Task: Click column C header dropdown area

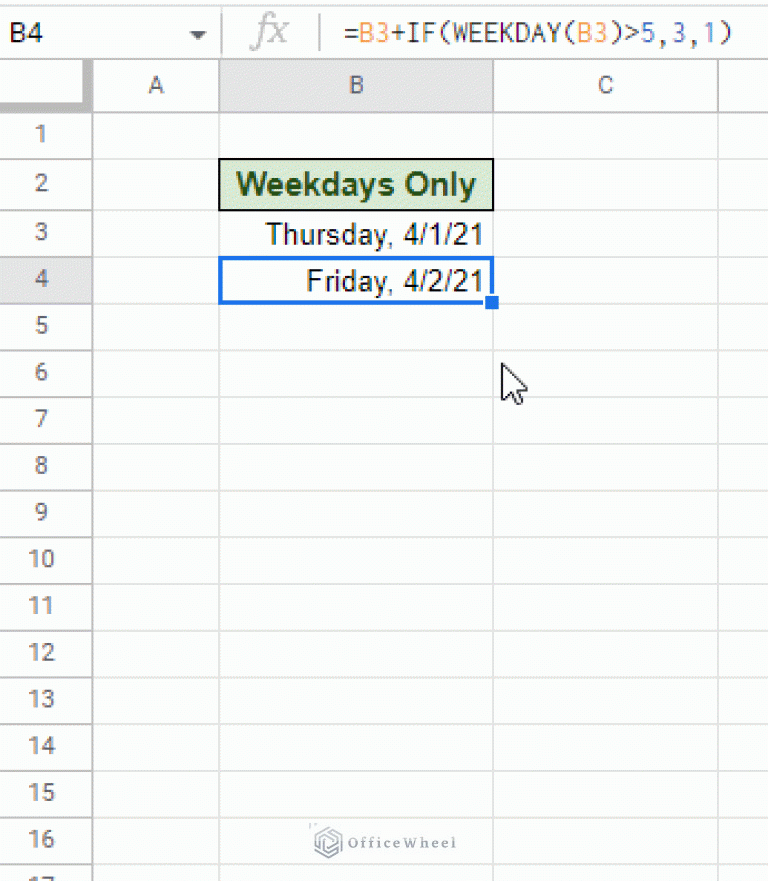Action: point(605,85)
